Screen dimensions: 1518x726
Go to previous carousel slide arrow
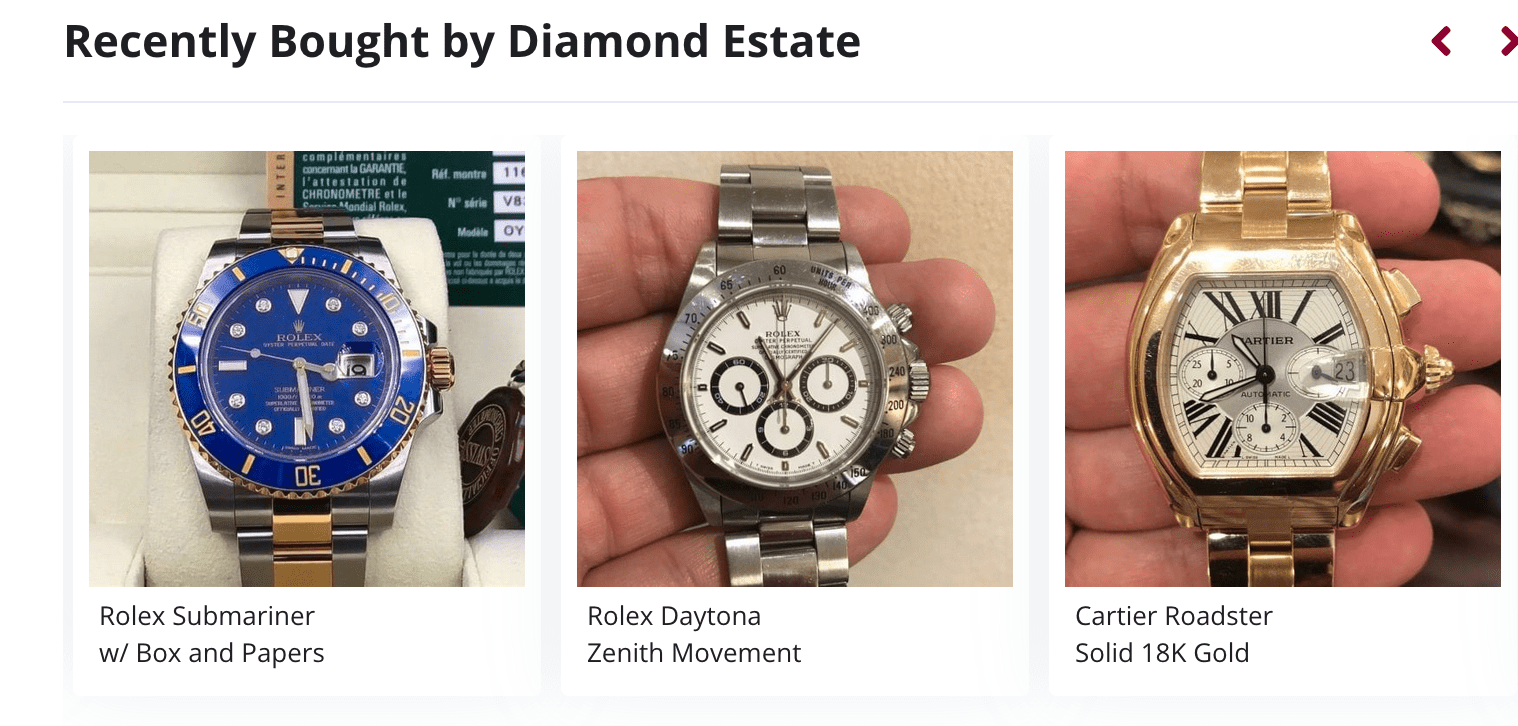pos(1441,42)
